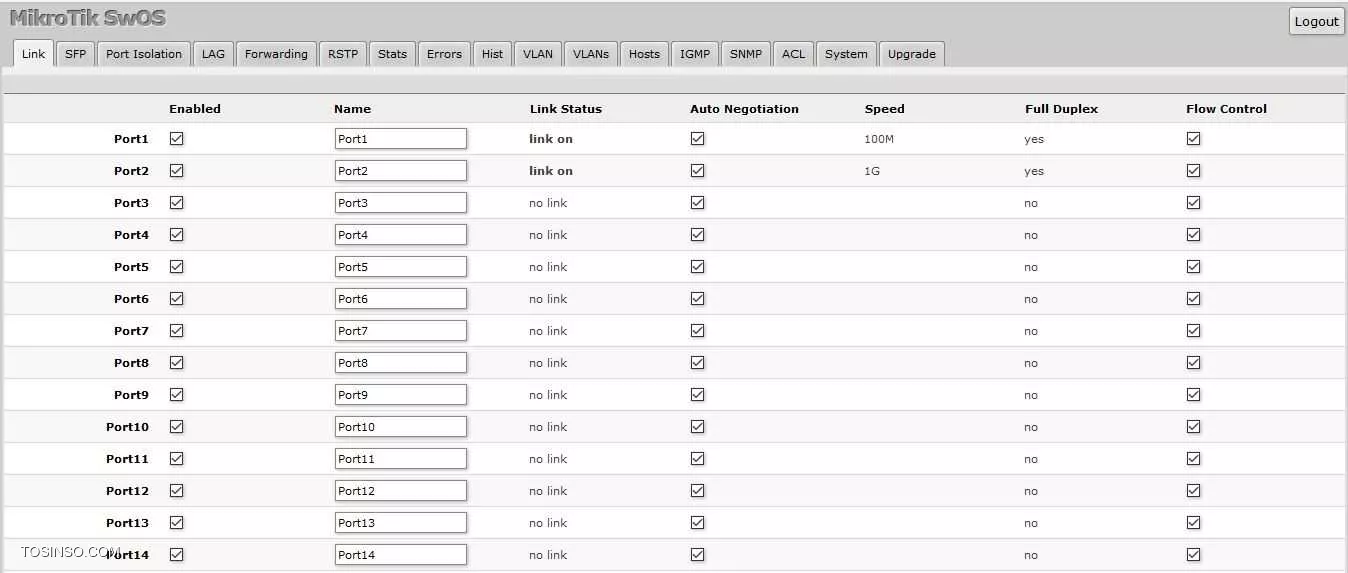The width and height of the screenshot is (1348, 573).
Task: Open the SNMP tab
Action: click(745, 54)
